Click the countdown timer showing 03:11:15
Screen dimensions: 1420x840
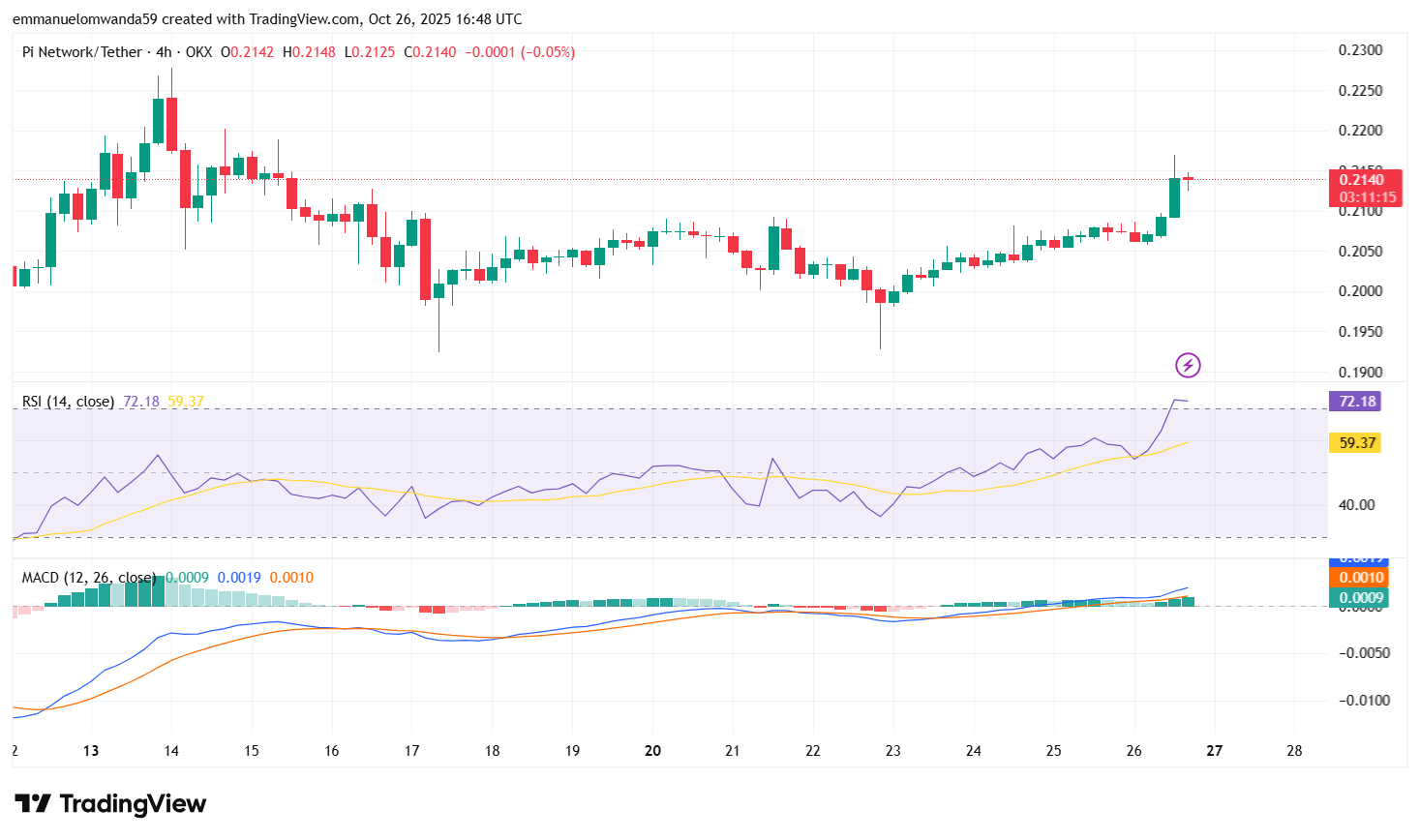coord(1368,195)
